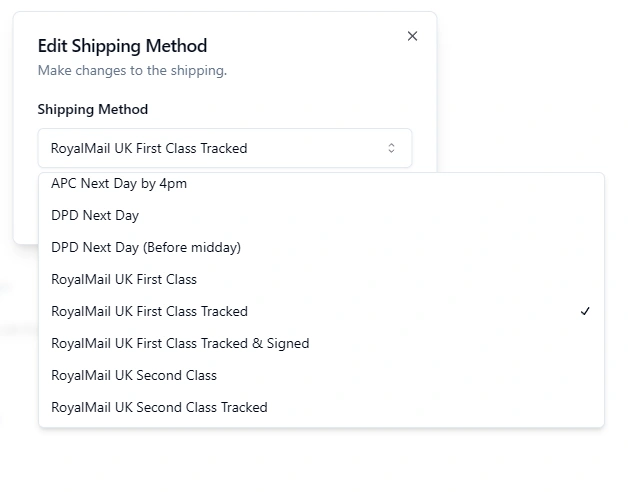628x492 pixels.
Task: Pick DPD Next Day (Before midday)
Action: coord(146,247)
